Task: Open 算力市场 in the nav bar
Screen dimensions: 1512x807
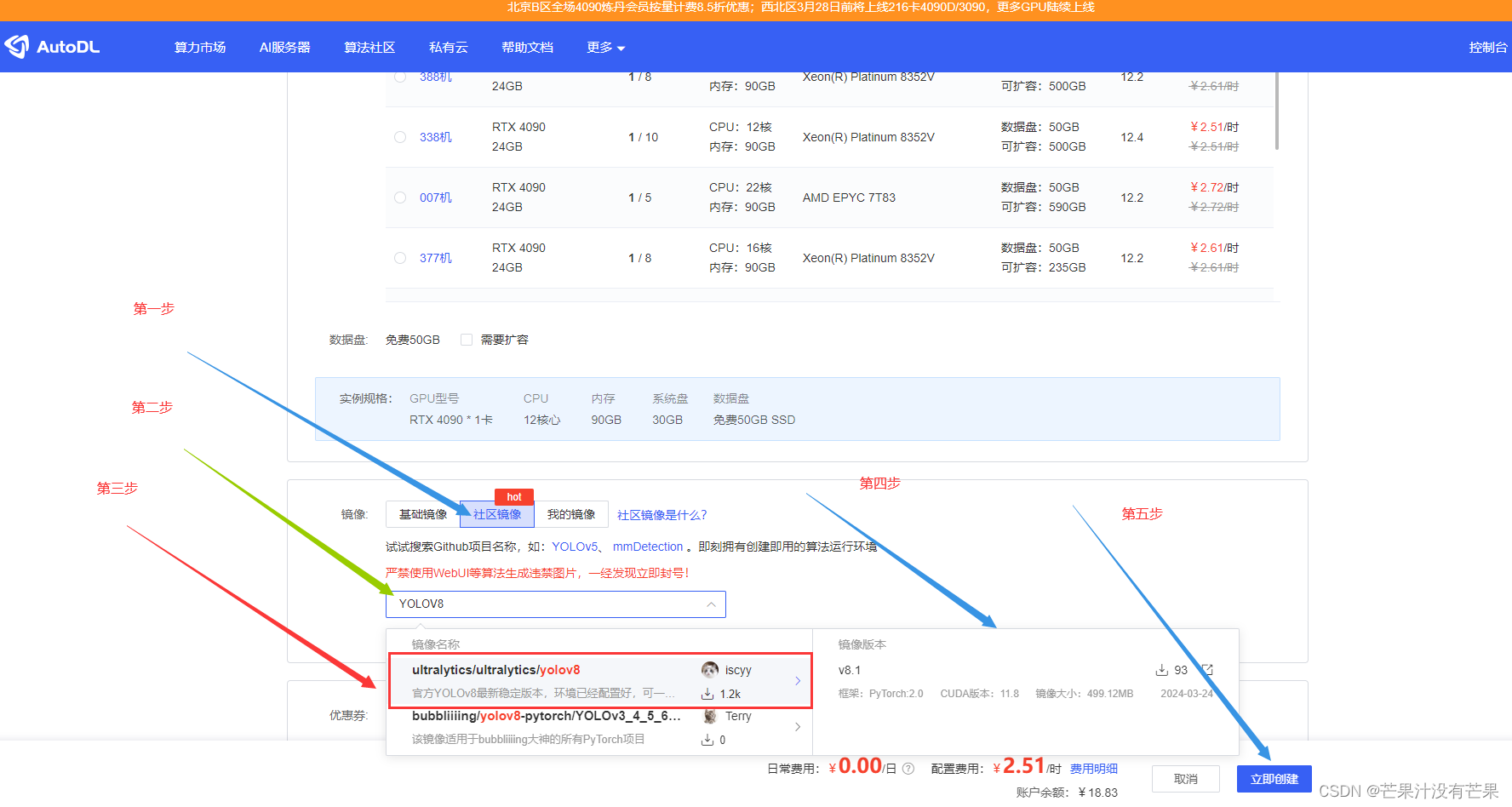Action: (200, 48)
